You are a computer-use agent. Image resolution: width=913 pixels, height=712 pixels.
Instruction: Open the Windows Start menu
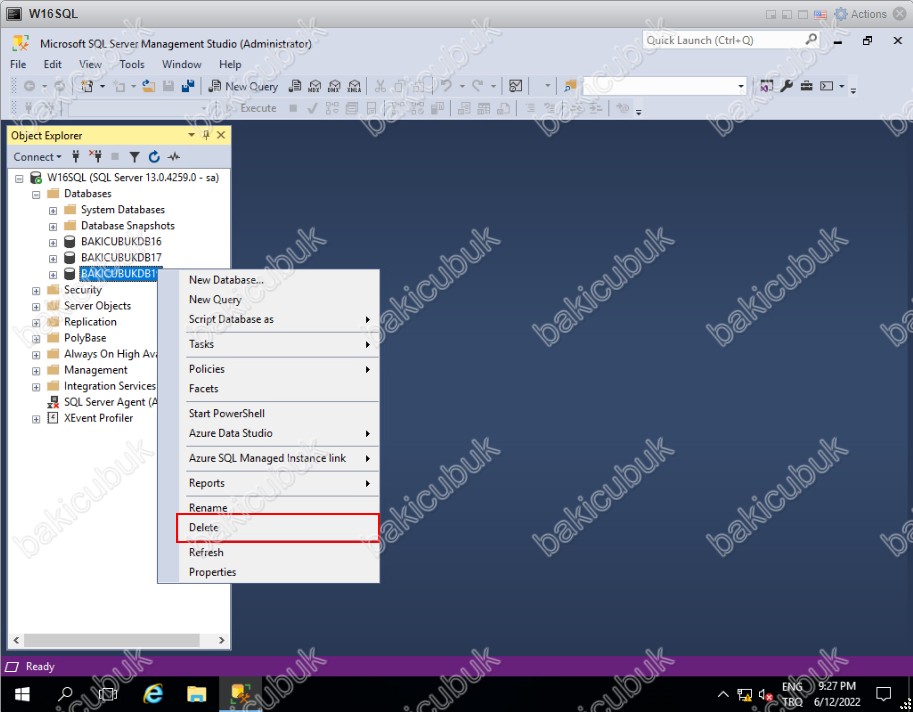click(22, 694)
